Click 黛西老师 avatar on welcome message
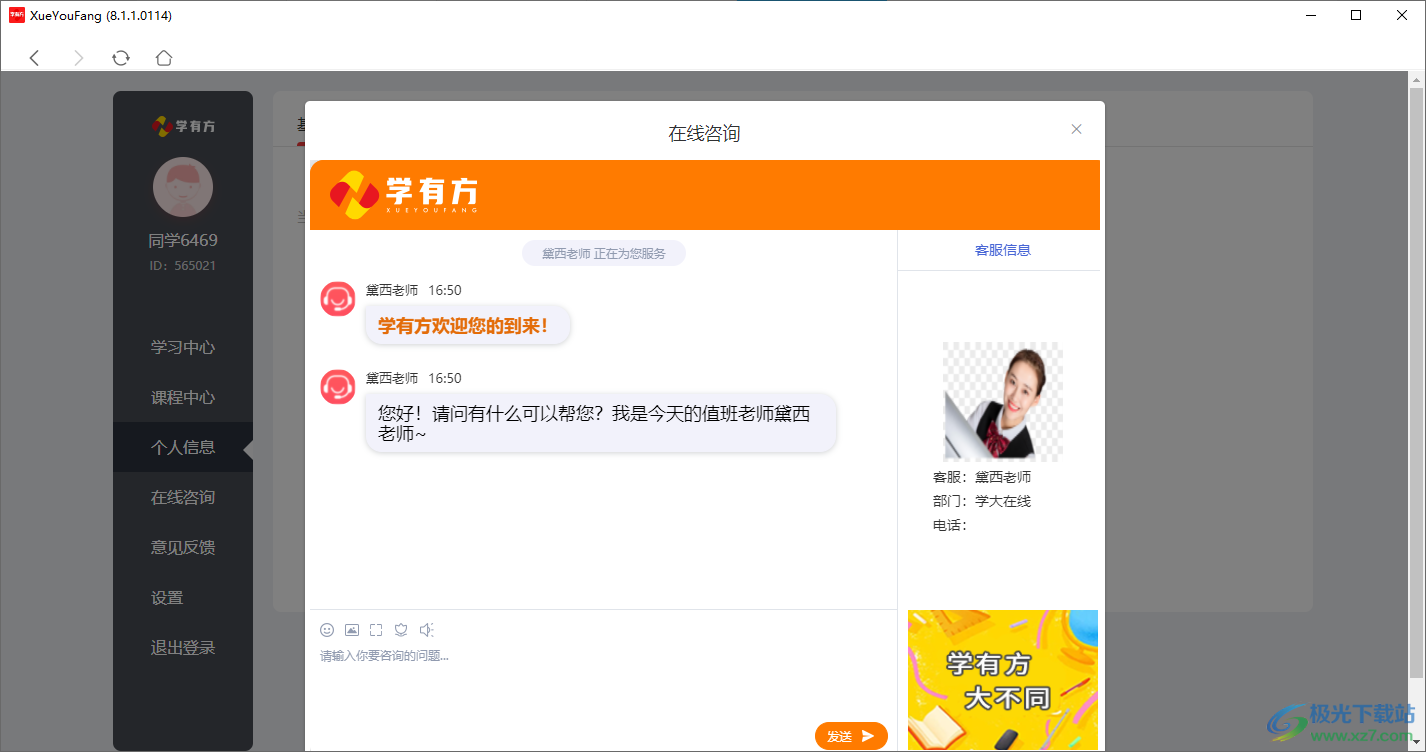 coord(338,299)
